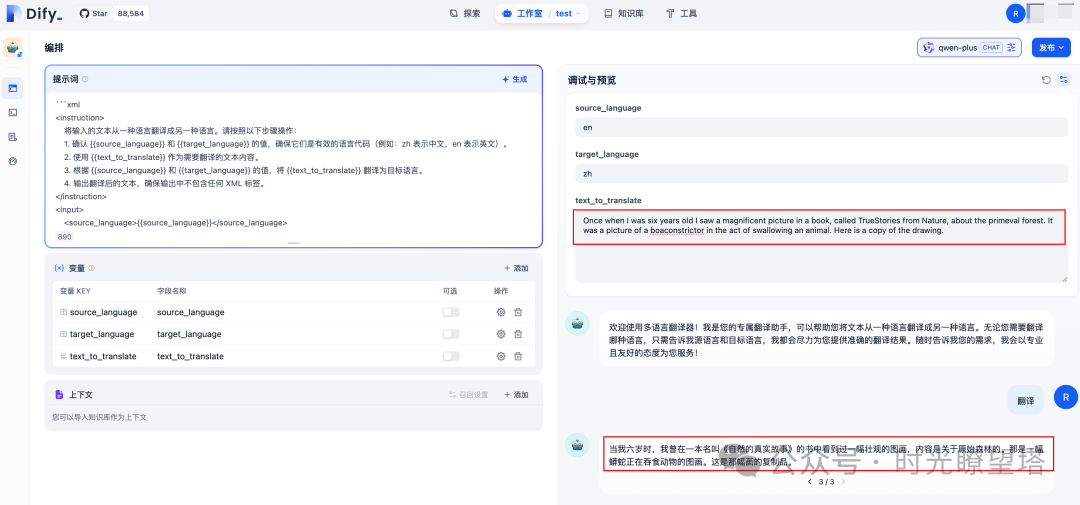Click the source_language variable key cell
The height and width of the screenshot is (505, 1080).
tap(103, 312)
